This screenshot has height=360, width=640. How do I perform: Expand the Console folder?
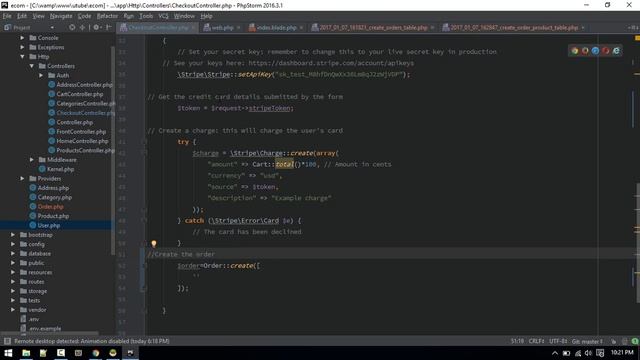(22, 38)
